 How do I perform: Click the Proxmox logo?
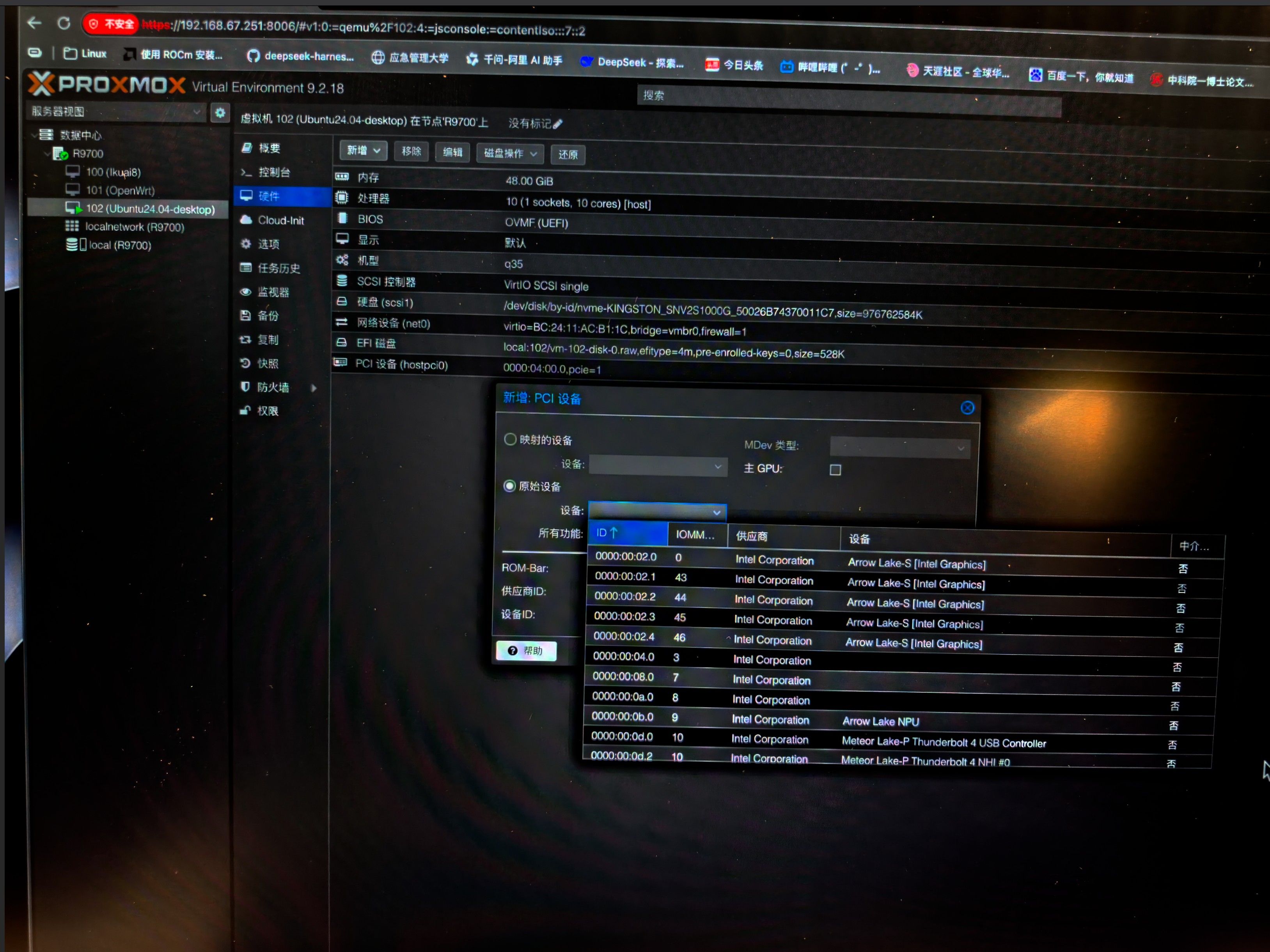point(107,84)
